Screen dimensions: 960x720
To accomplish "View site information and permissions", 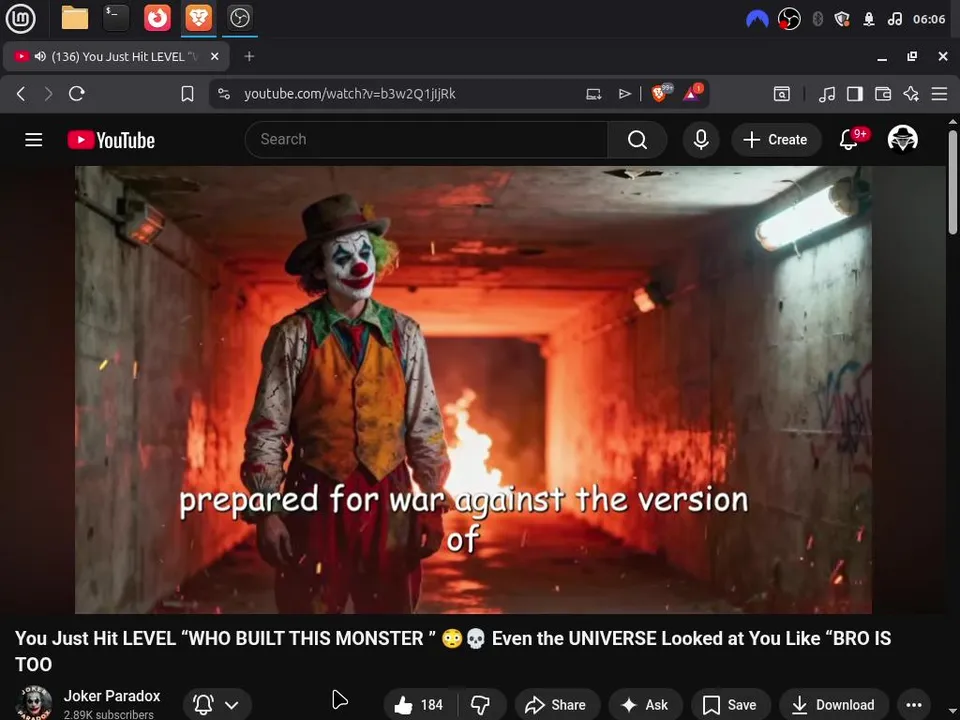I will (x=224, y=94).
